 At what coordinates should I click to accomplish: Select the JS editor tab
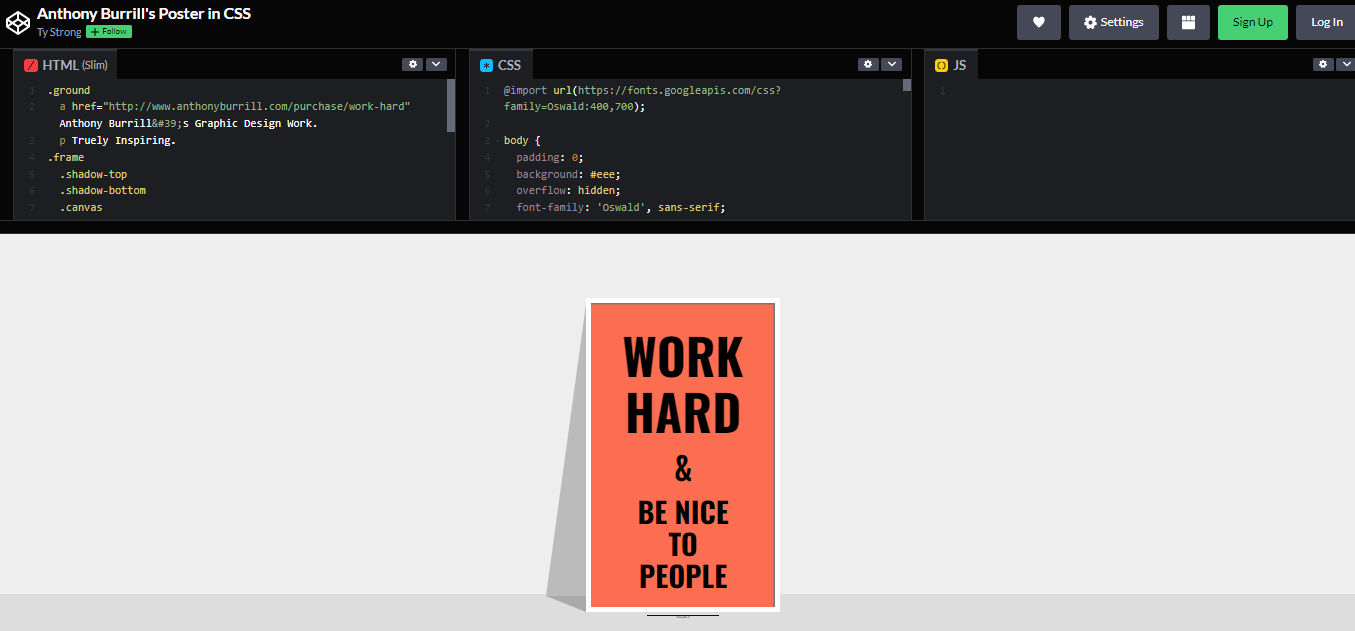click(x=951, y=65)
